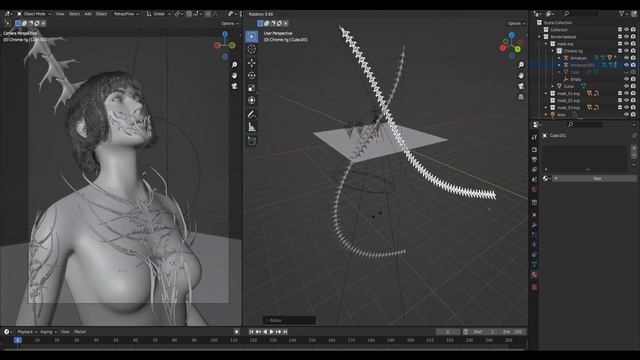
Task: Open Render properties tab
Action: coord(534,150)
